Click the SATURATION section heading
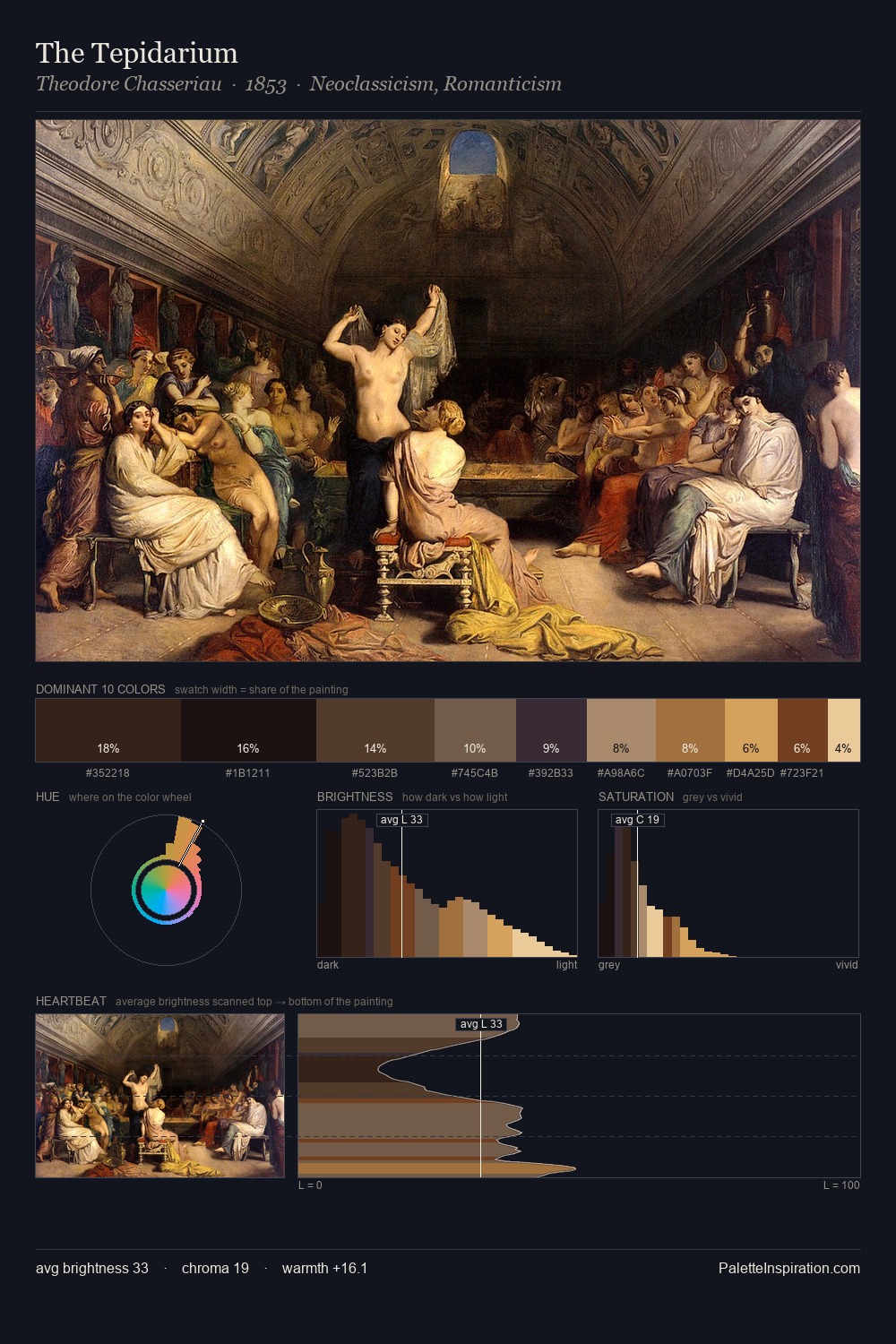The height and width of the screenshot is (1344, 896). [x=636, y=797]
